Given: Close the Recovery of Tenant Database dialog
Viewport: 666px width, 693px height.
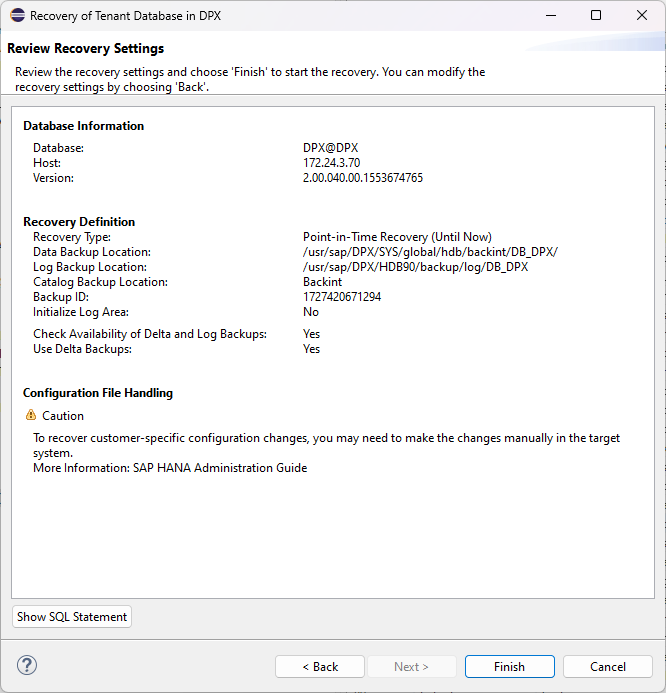Looking at the screenshot, I should (x=642, y=16).
